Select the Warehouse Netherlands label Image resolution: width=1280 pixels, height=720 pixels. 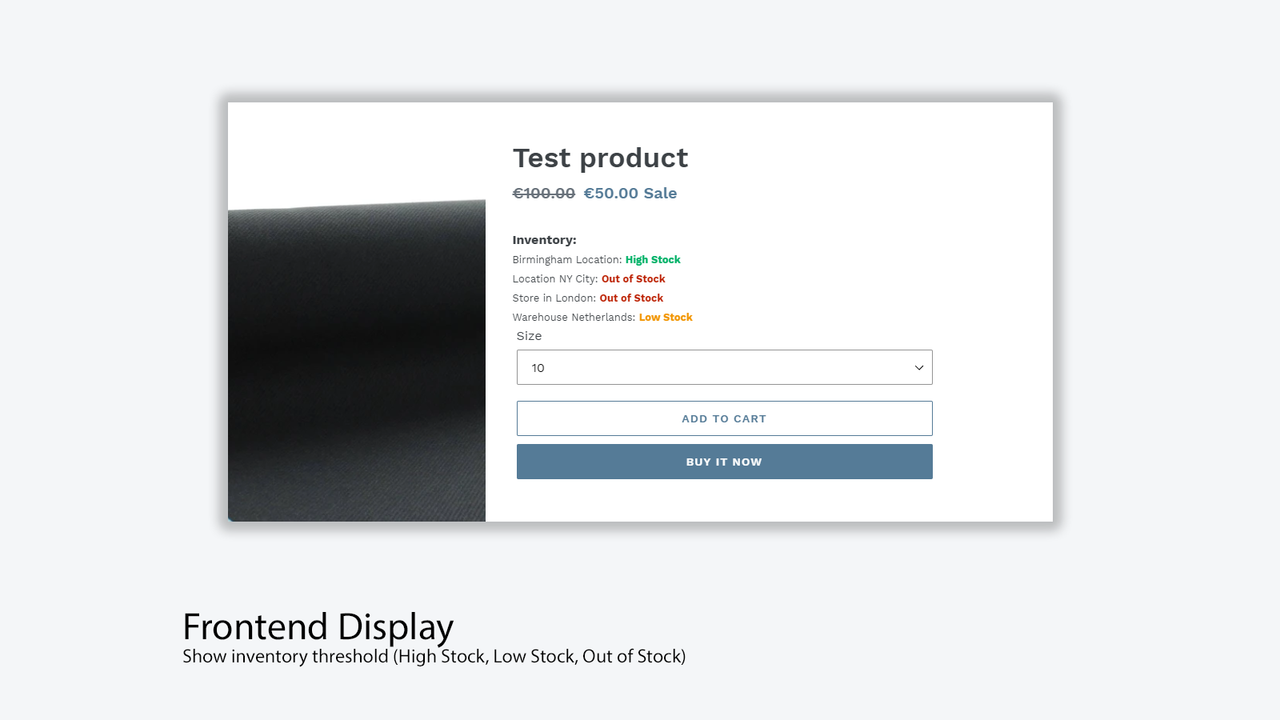[x=572, y=317]
